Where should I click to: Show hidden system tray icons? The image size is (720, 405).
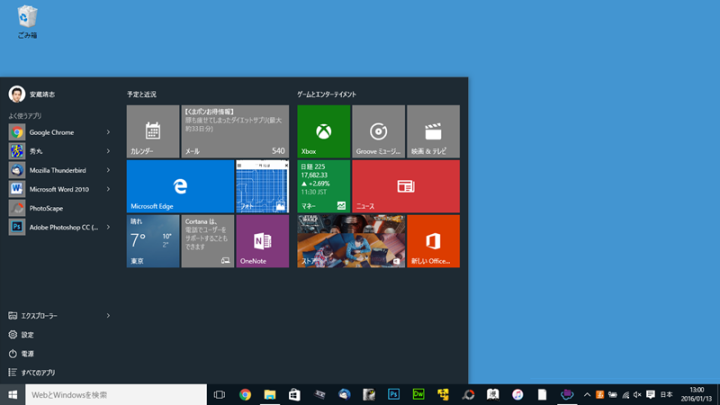coord(587,394)
